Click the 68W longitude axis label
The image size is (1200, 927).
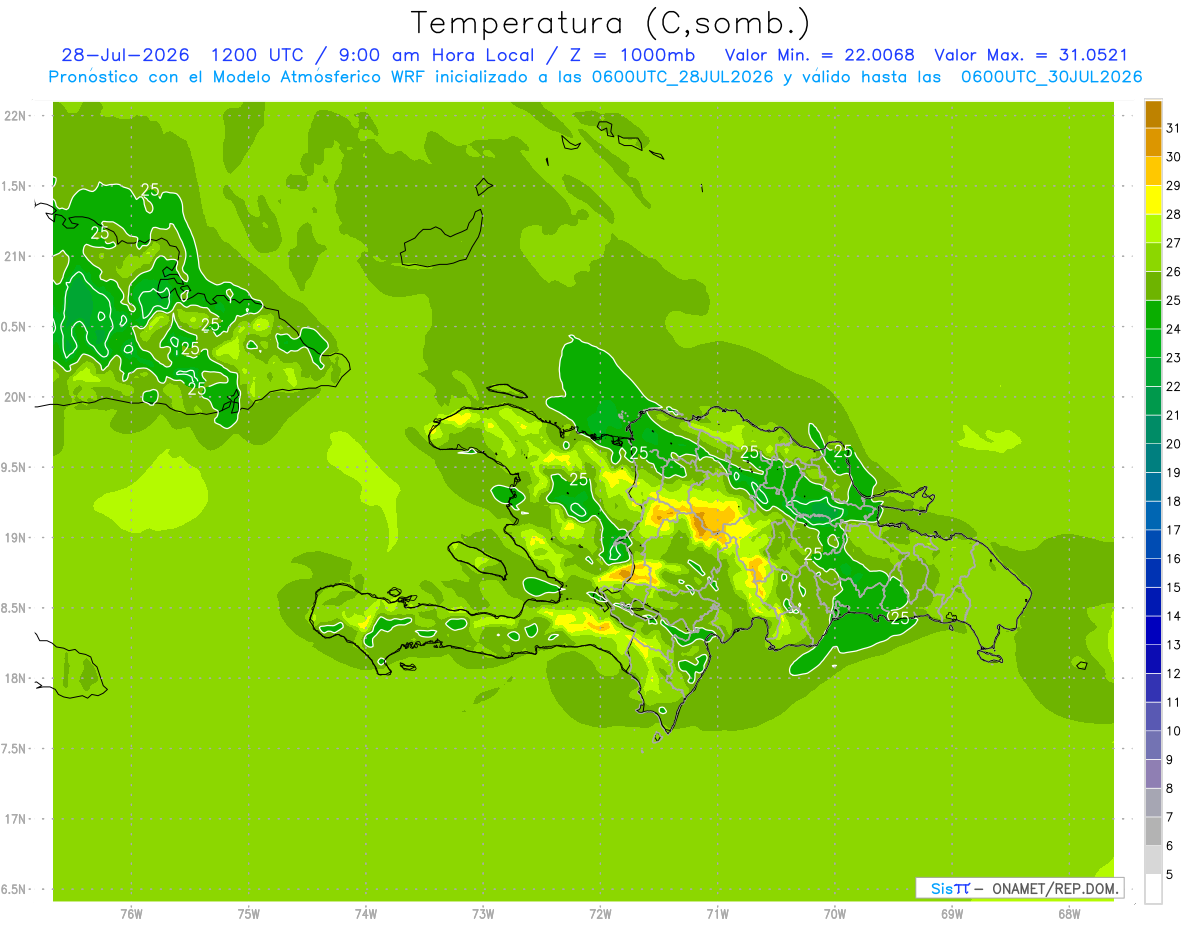pyautogui.click(x=1069, y=914)
